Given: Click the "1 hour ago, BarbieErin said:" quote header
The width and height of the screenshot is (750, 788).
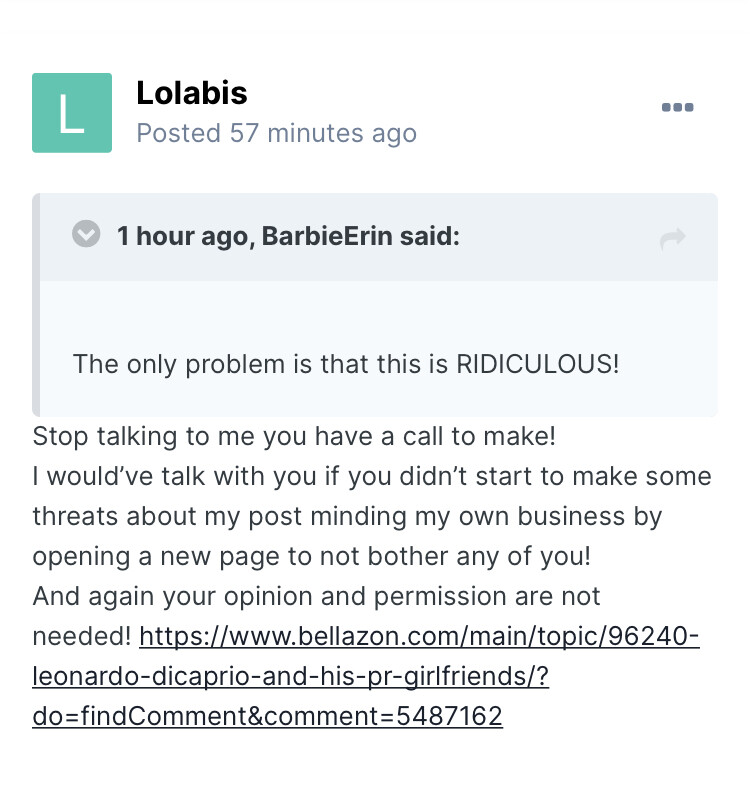Looking at the screenshot, I should click(x=288, y=237).
